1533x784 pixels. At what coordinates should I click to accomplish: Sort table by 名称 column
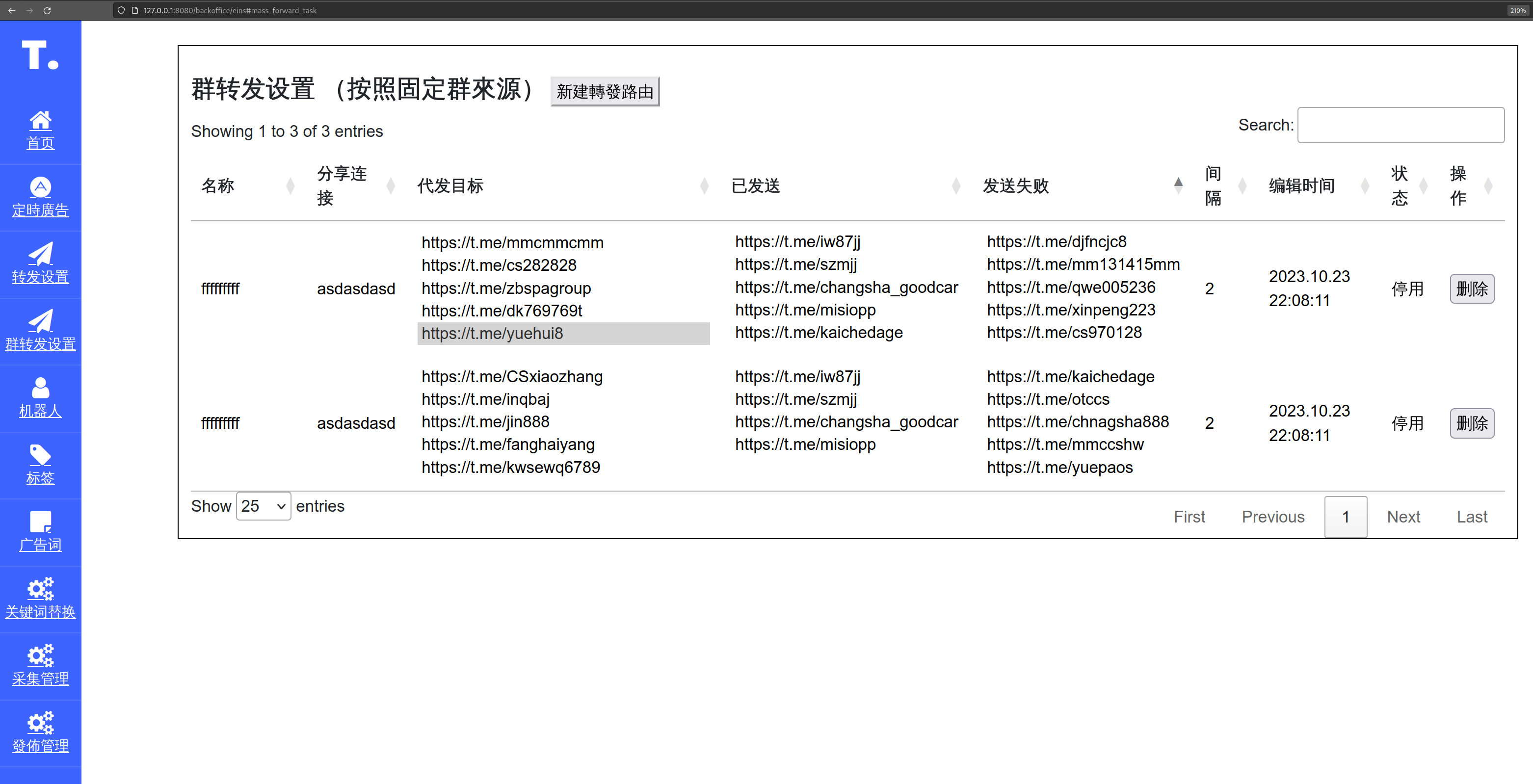point(218,186)
